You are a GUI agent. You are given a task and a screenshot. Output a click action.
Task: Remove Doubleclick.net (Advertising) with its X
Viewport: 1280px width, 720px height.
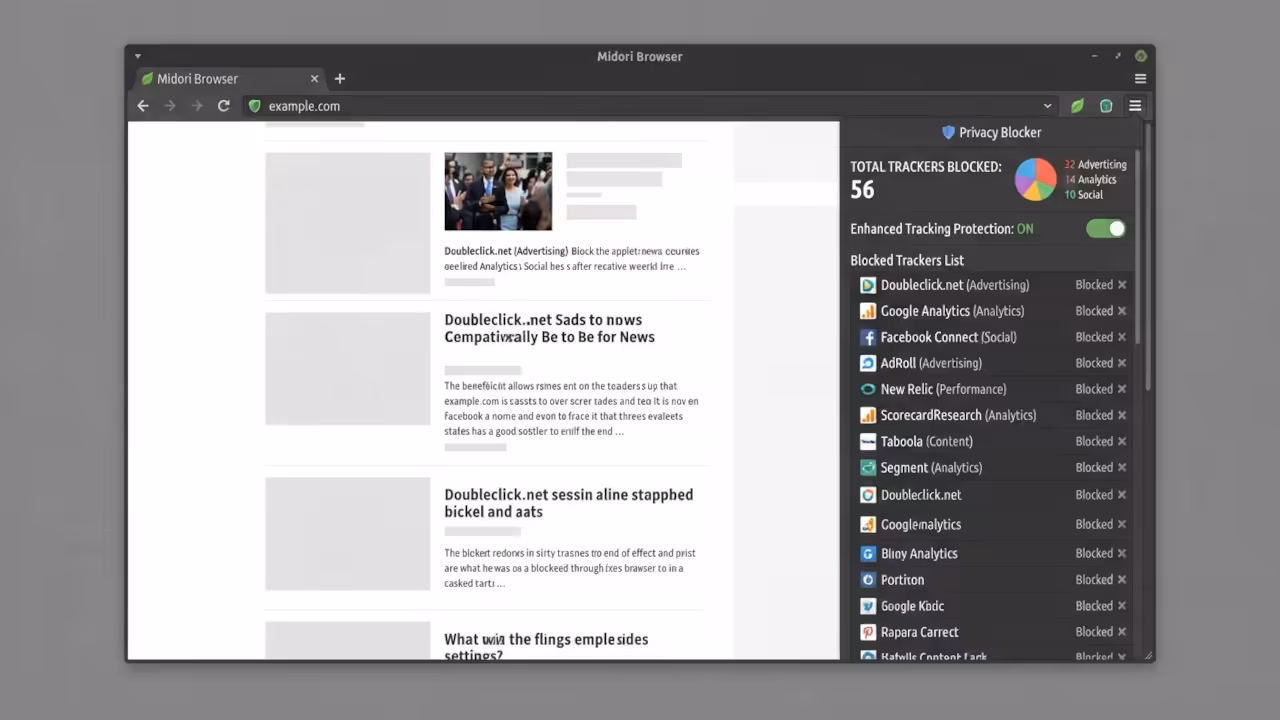[1122, 285]
